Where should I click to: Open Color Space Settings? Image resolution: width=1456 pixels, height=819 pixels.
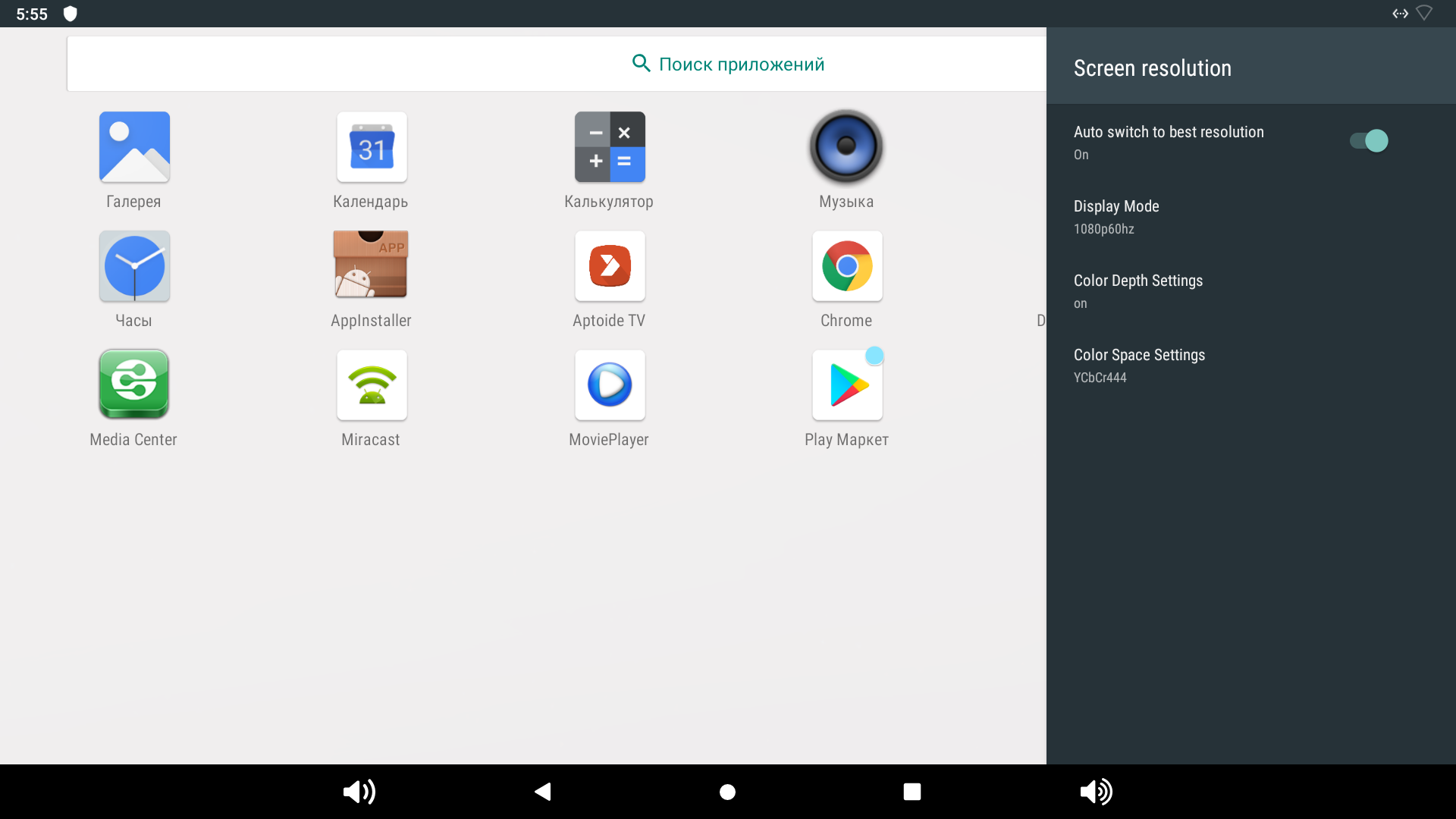(1251, 366)
